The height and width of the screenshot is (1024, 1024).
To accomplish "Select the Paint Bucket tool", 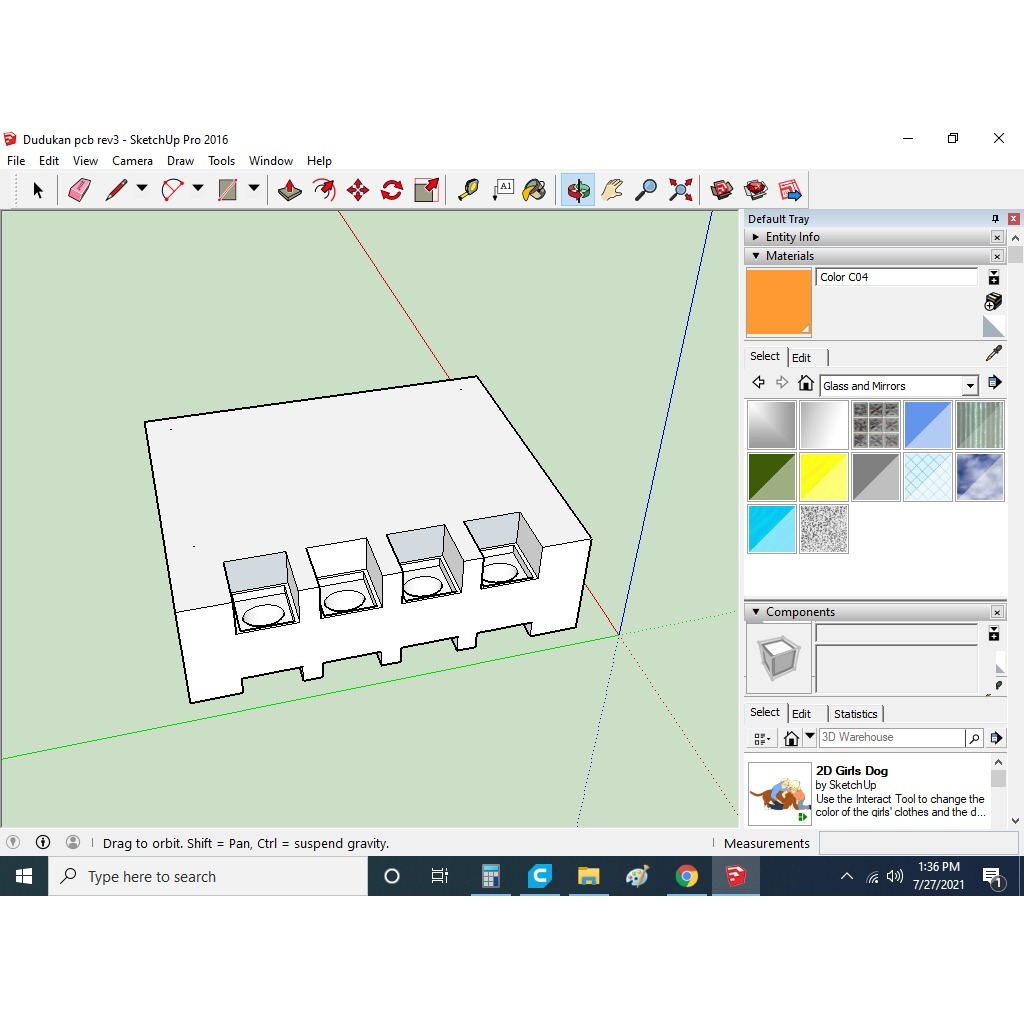I will [535, 189].
